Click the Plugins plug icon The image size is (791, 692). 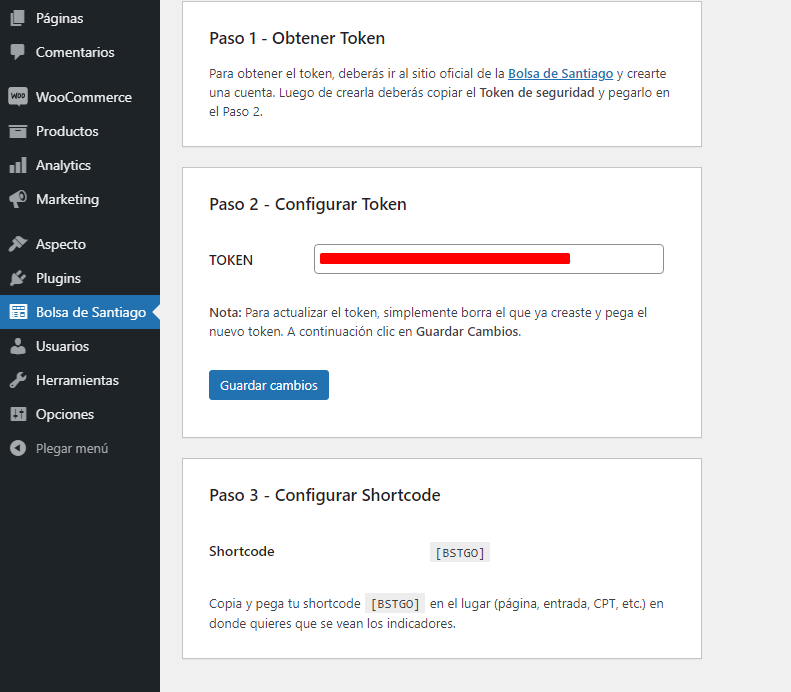18,278
